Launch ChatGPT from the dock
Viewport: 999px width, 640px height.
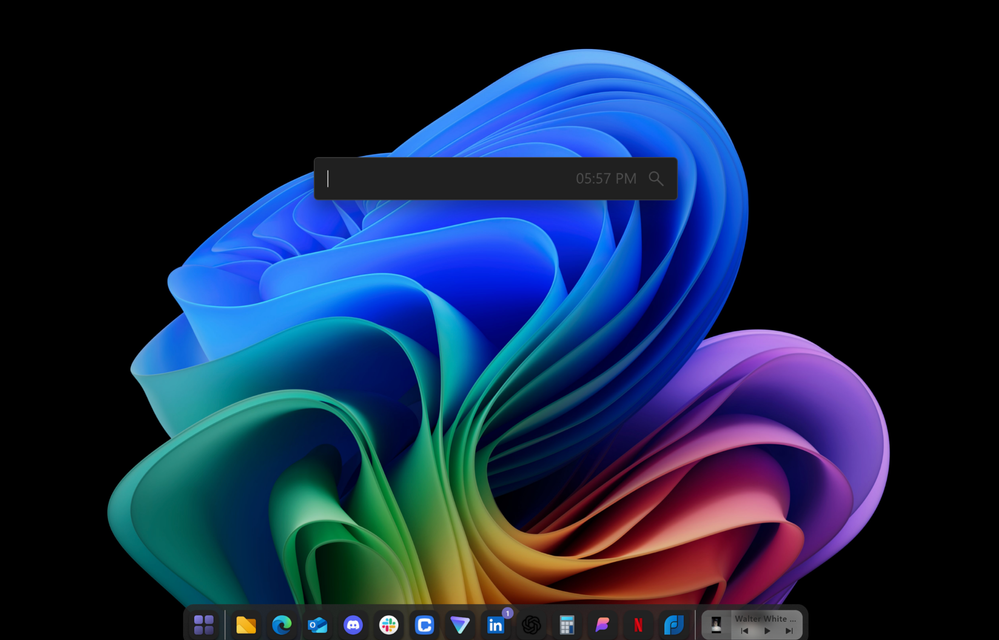click(531, 625)
